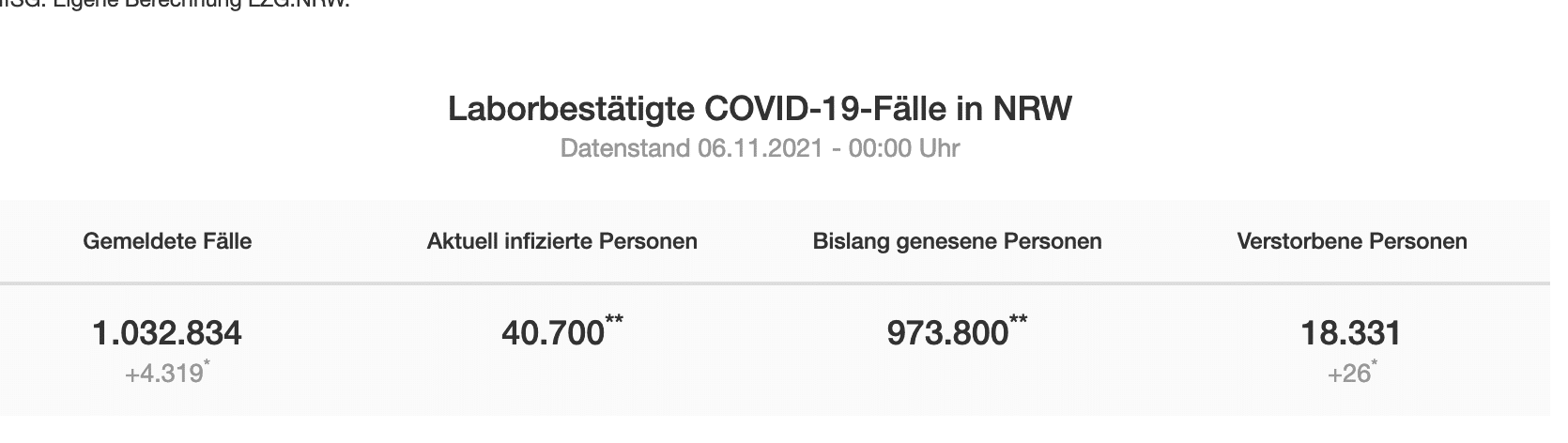Click the +4.319 daily case increase
Viewport: 1568px width, 443px height.
163,374
